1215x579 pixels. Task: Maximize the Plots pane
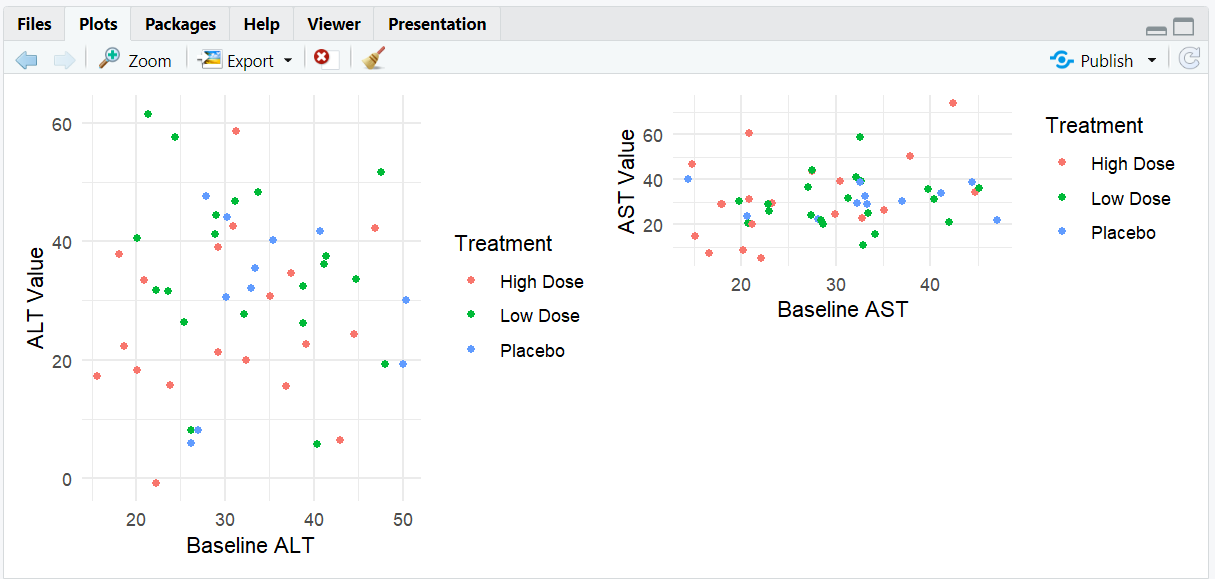pos(1183,28)
